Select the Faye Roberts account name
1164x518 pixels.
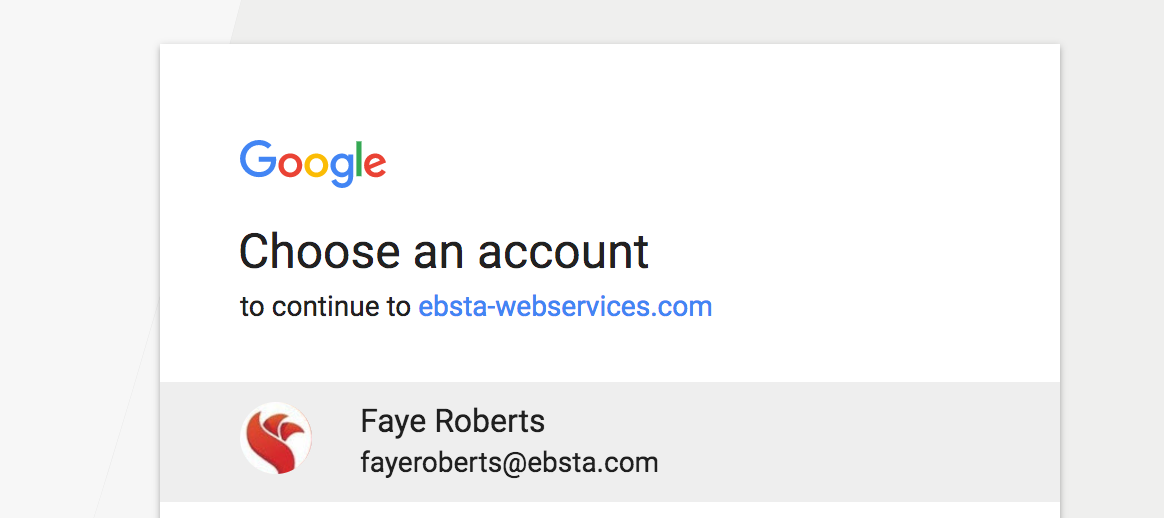click(x=452, y=421)
